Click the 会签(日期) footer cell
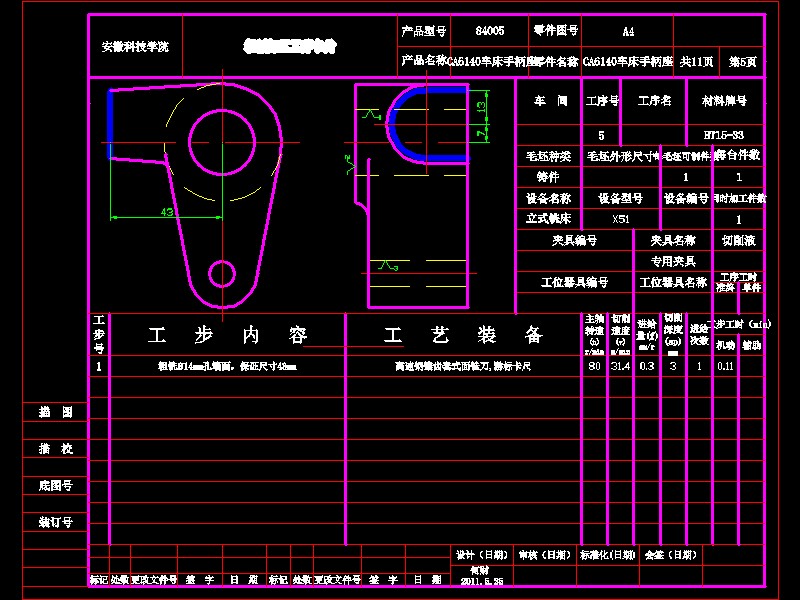 (670, 555)
